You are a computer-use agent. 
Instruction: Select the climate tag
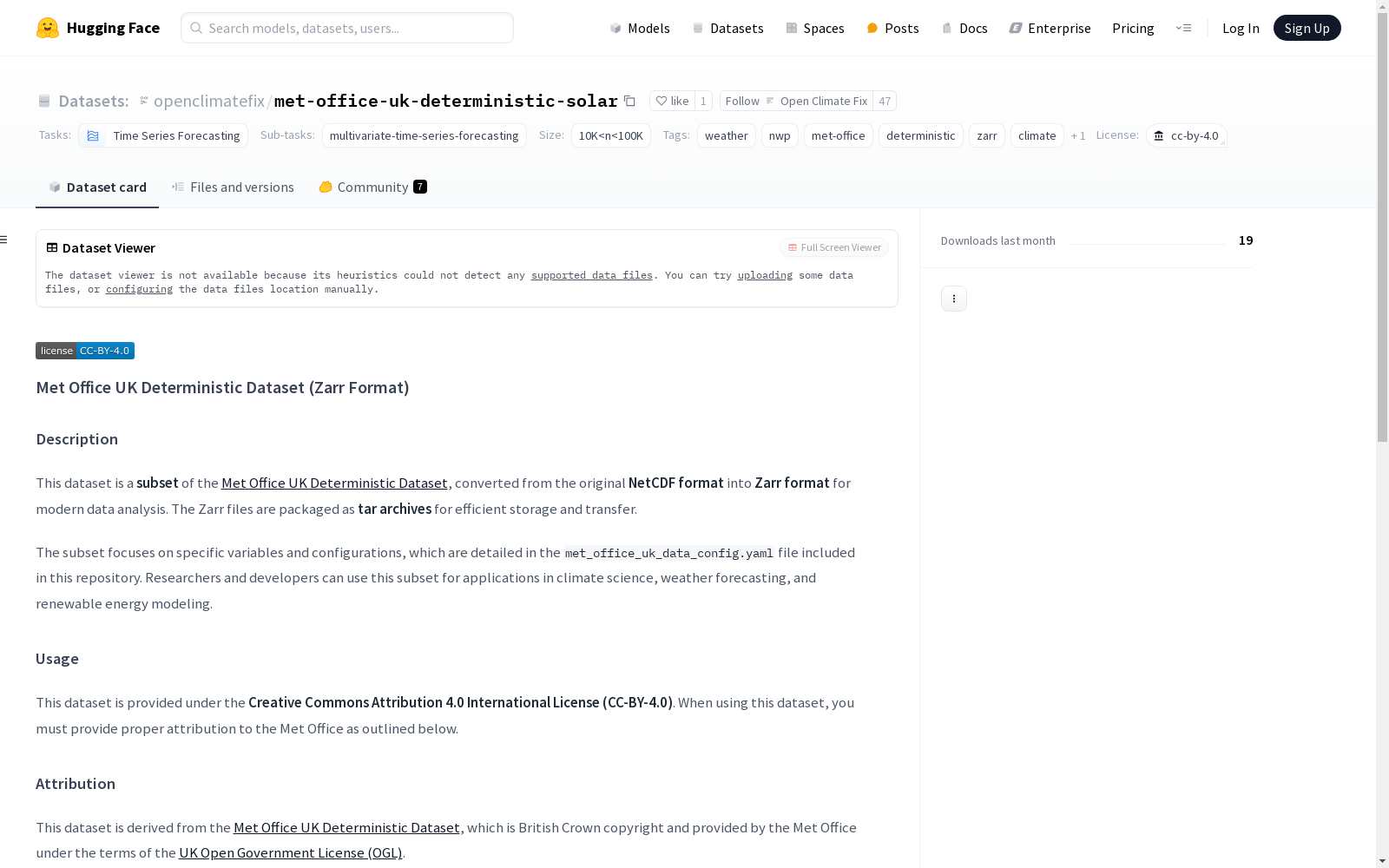click(x=1037, y=135)
